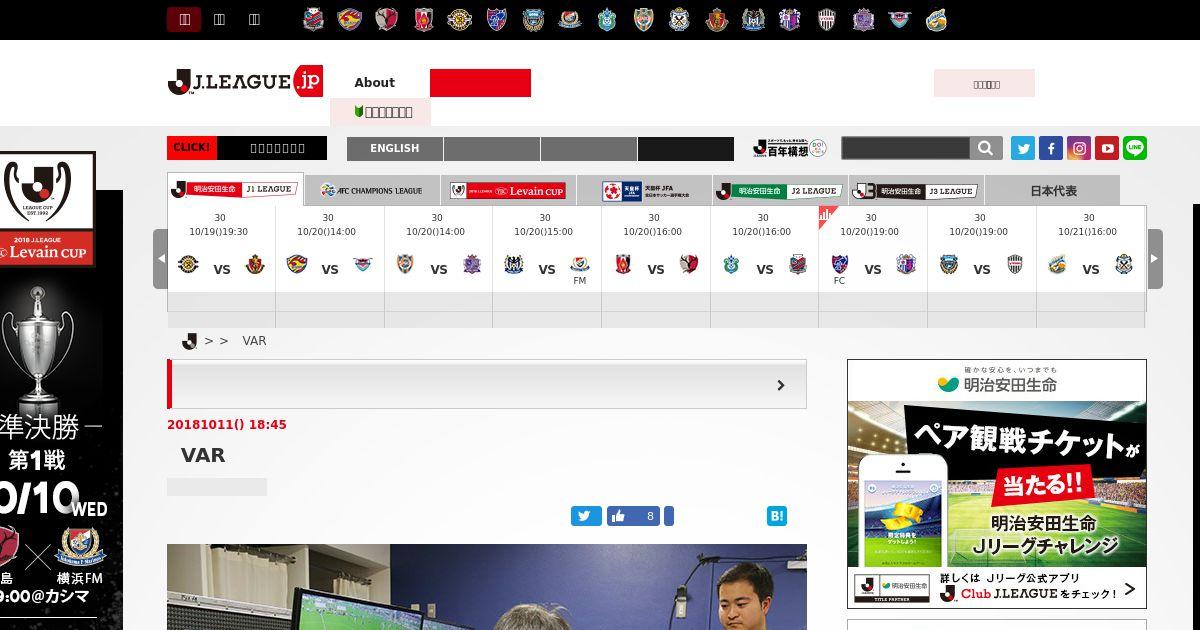Click the VAR article headline

pos(203,455)
